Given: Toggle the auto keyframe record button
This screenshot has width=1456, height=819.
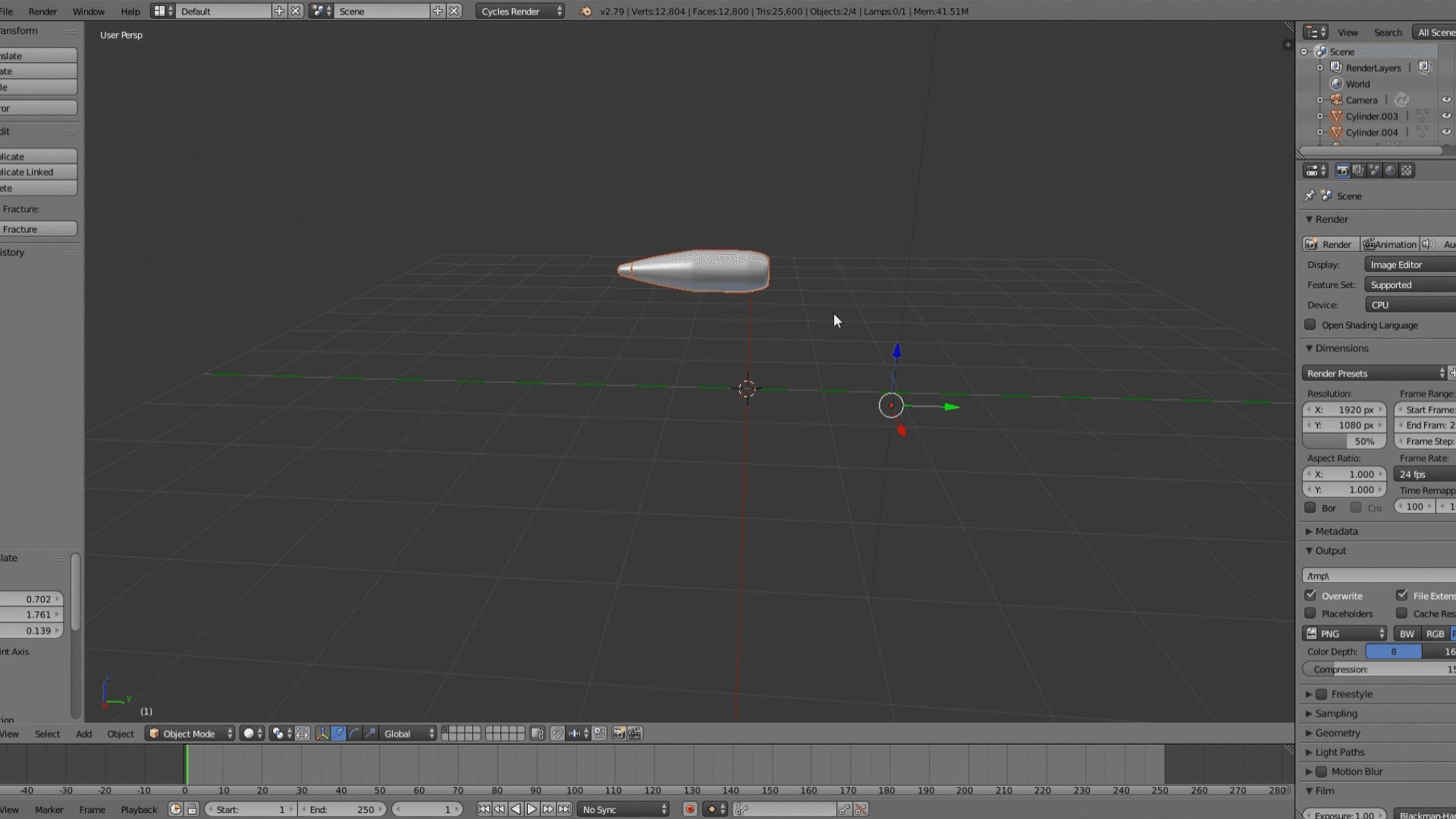Looking at the screenshot, I should click(690, 809).
